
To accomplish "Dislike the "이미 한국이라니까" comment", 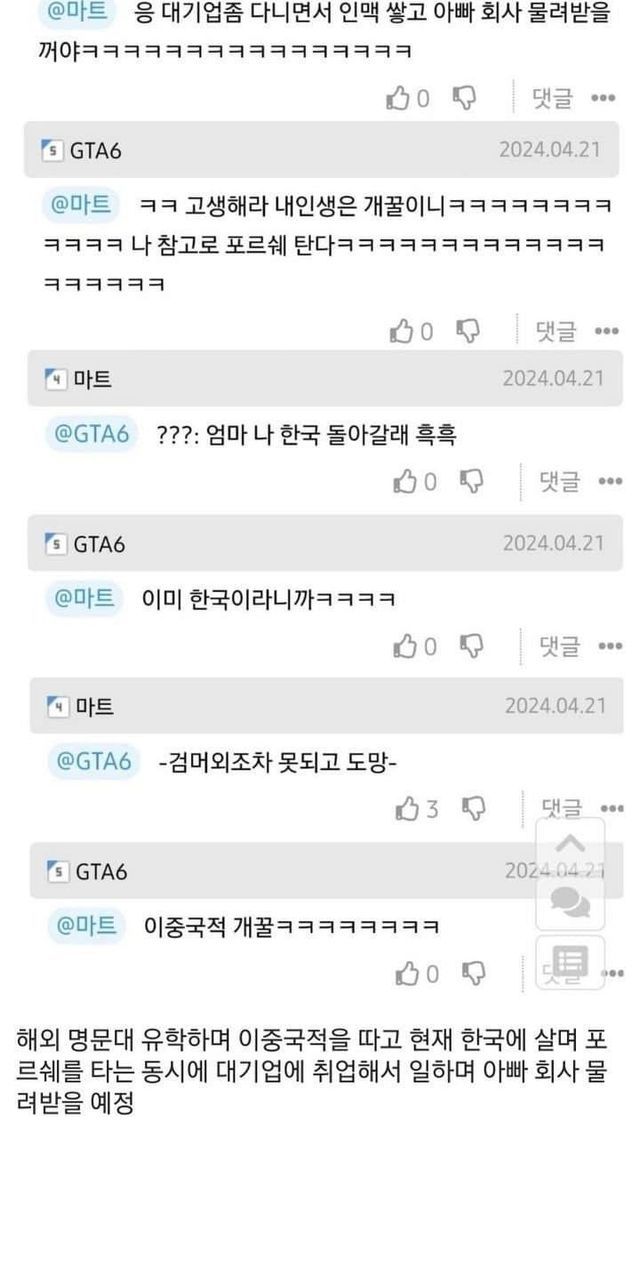I will 471,646.
